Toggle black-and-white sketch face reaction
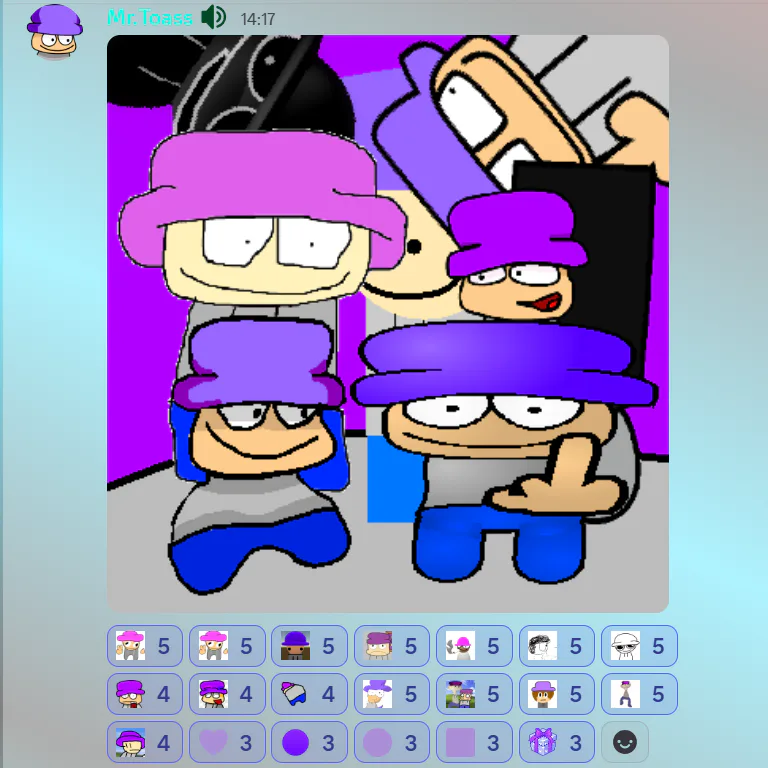This screenshot has width=768, height=768. tap(557, 646)
